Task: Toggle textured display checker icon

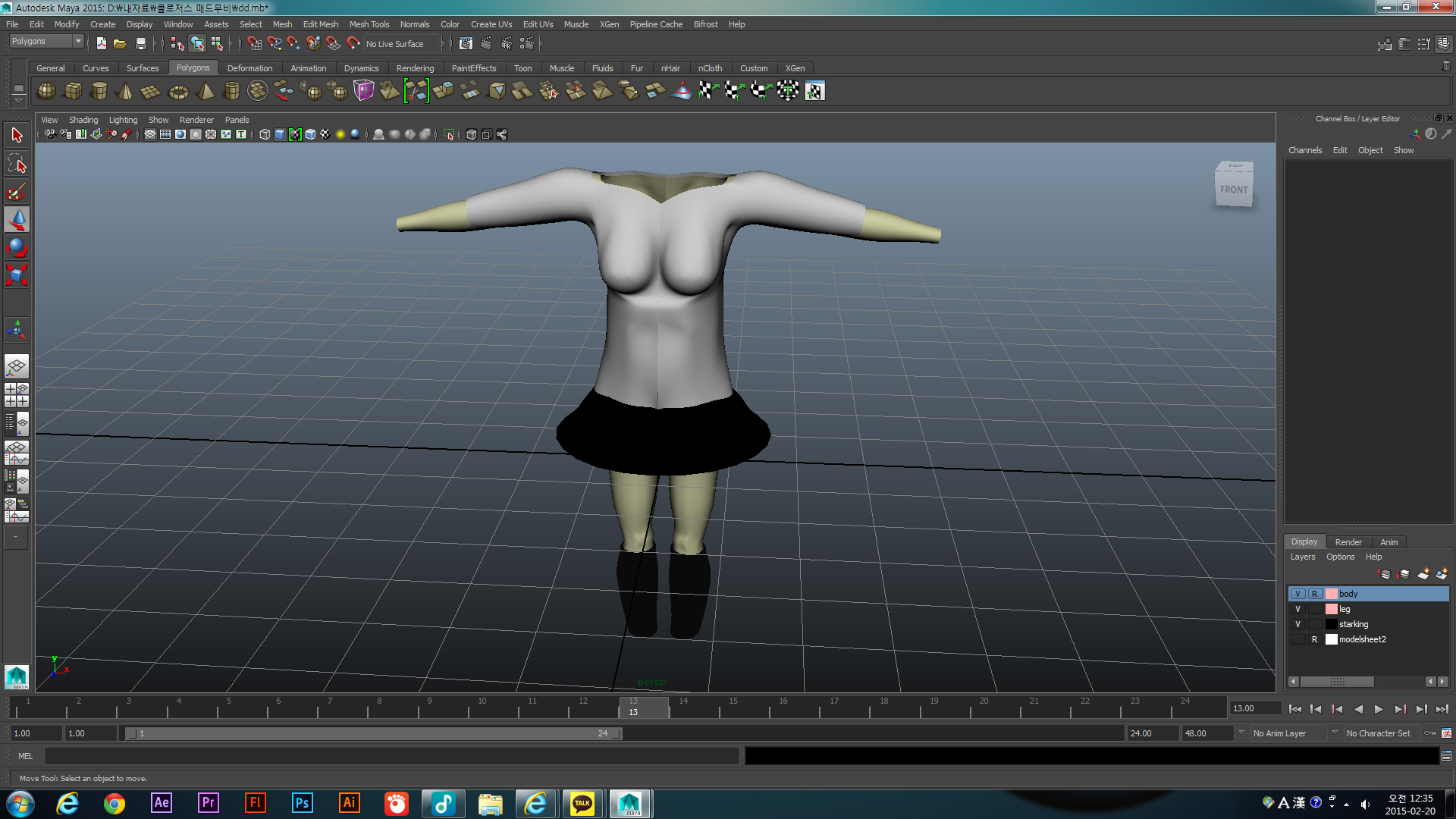Action: [325, 134]
